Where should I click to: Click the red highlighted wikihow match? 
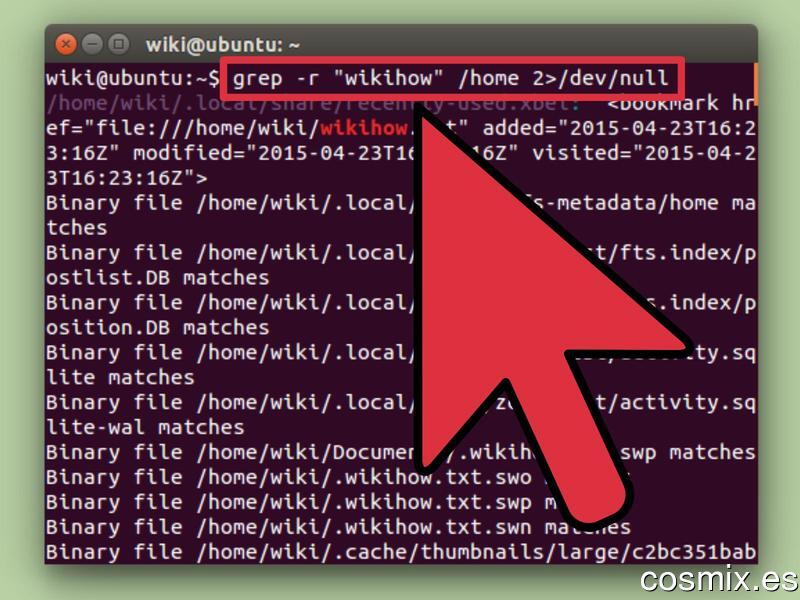click(363, 128)
